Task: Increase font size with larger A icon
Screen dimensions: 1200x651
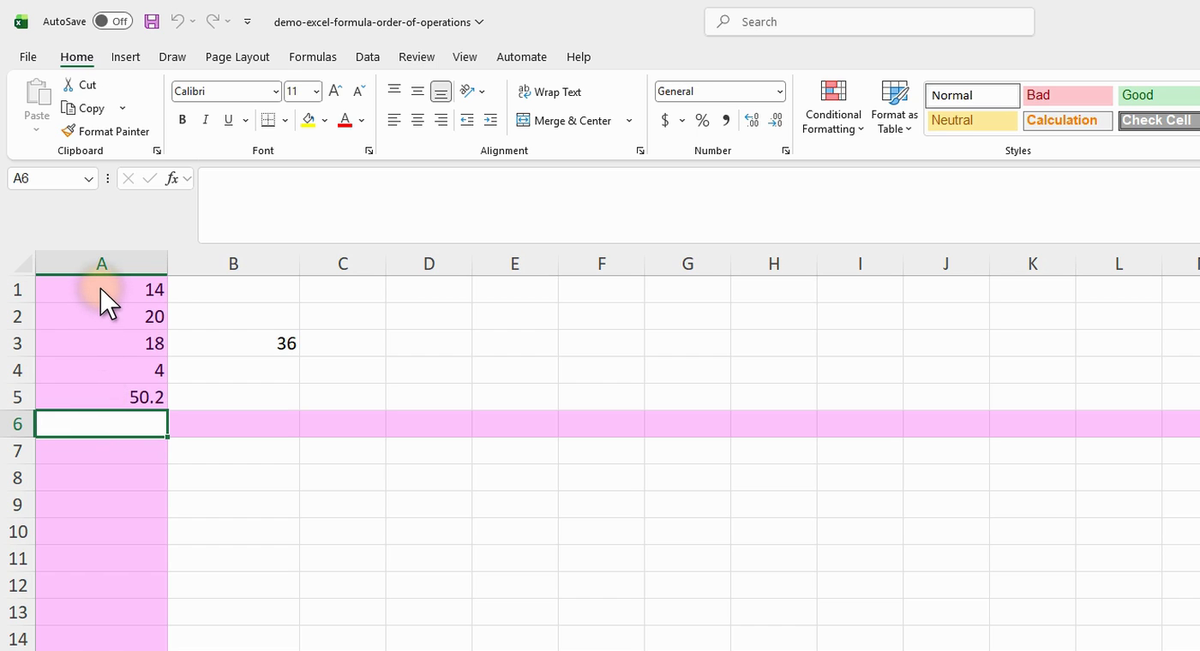Action: 336,91
